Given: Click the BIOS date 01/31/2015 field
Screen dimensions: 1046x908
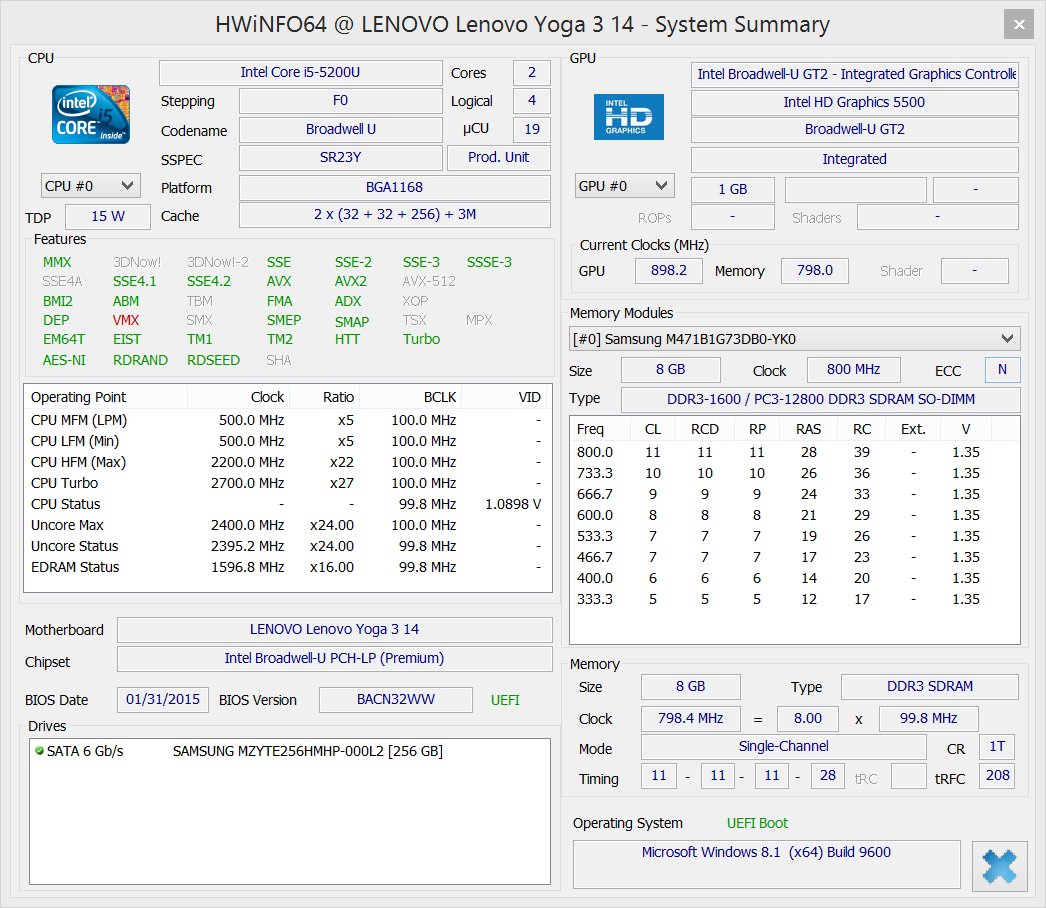Looking at the screenshot, I should click(x=163, y=700).
